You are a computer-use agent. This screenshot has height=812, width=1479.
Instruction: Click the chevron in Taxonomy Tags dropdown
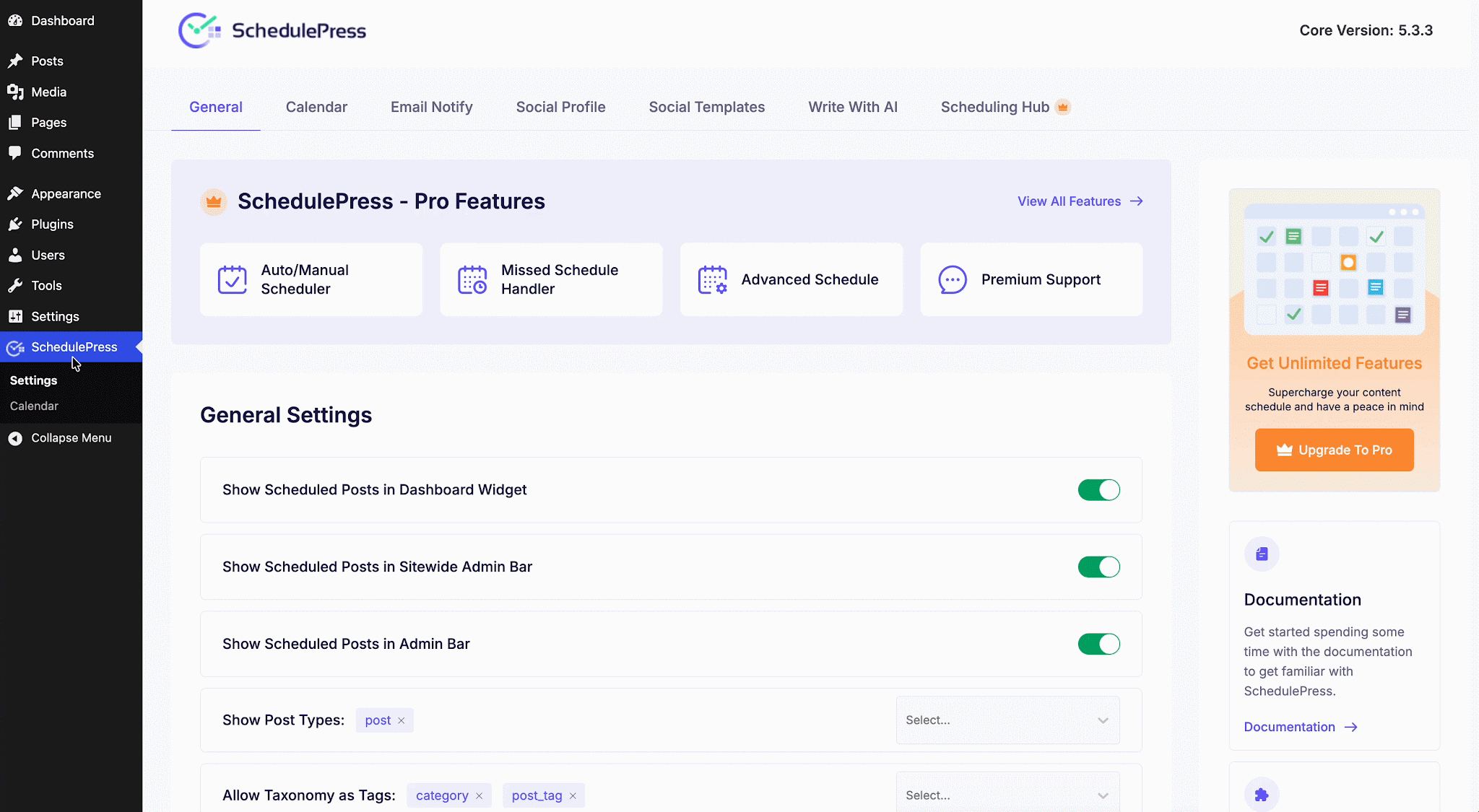coord(1103,795)
